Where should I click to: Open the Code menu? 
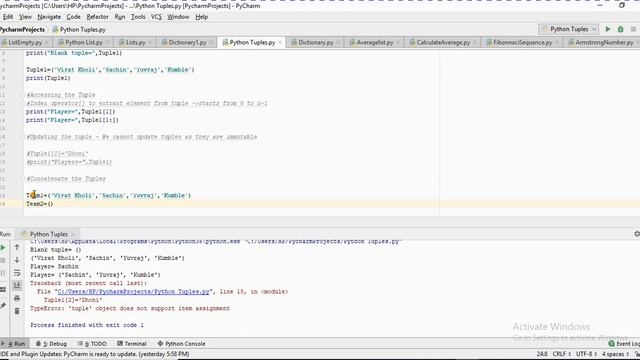pos(73,17)
